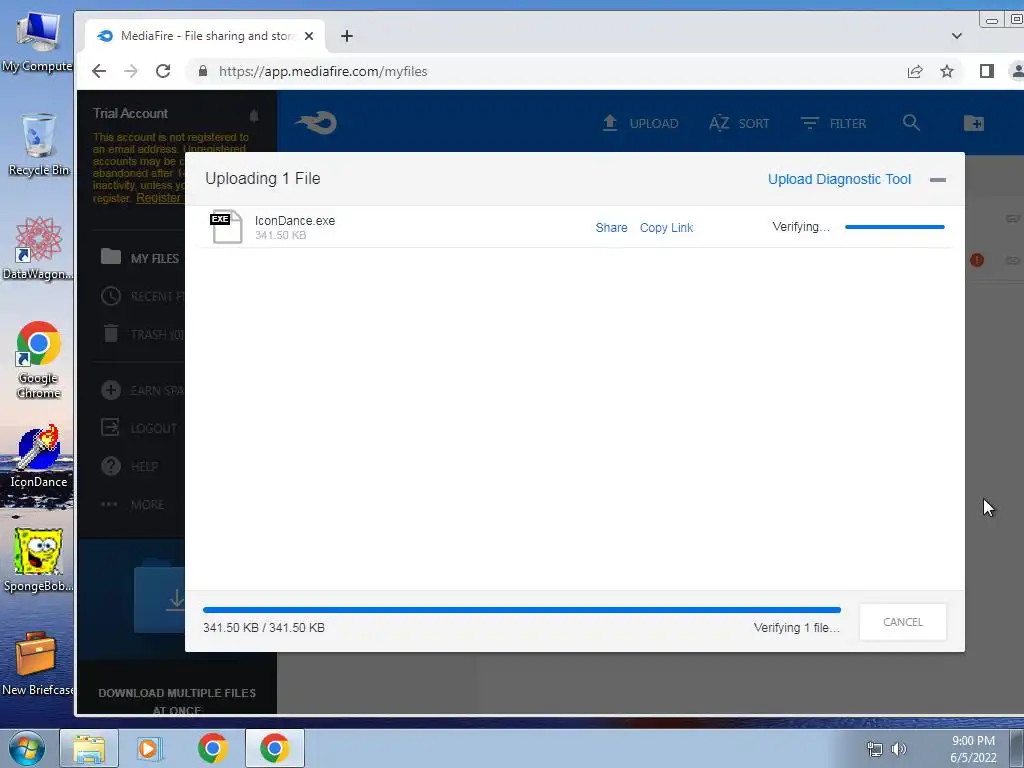This screenshot has width=1024, height=768.
Task: Click the new folder icon
Action: pyautogui.click(x=973, y=123)
